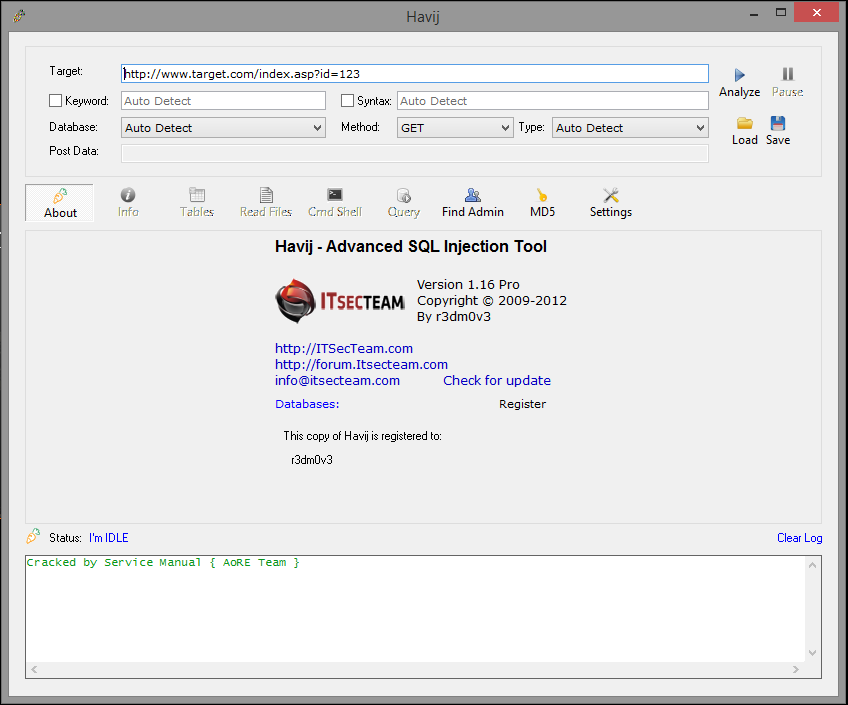
Task: Open the Cmd Shell tab
Action: click(335, 203)
